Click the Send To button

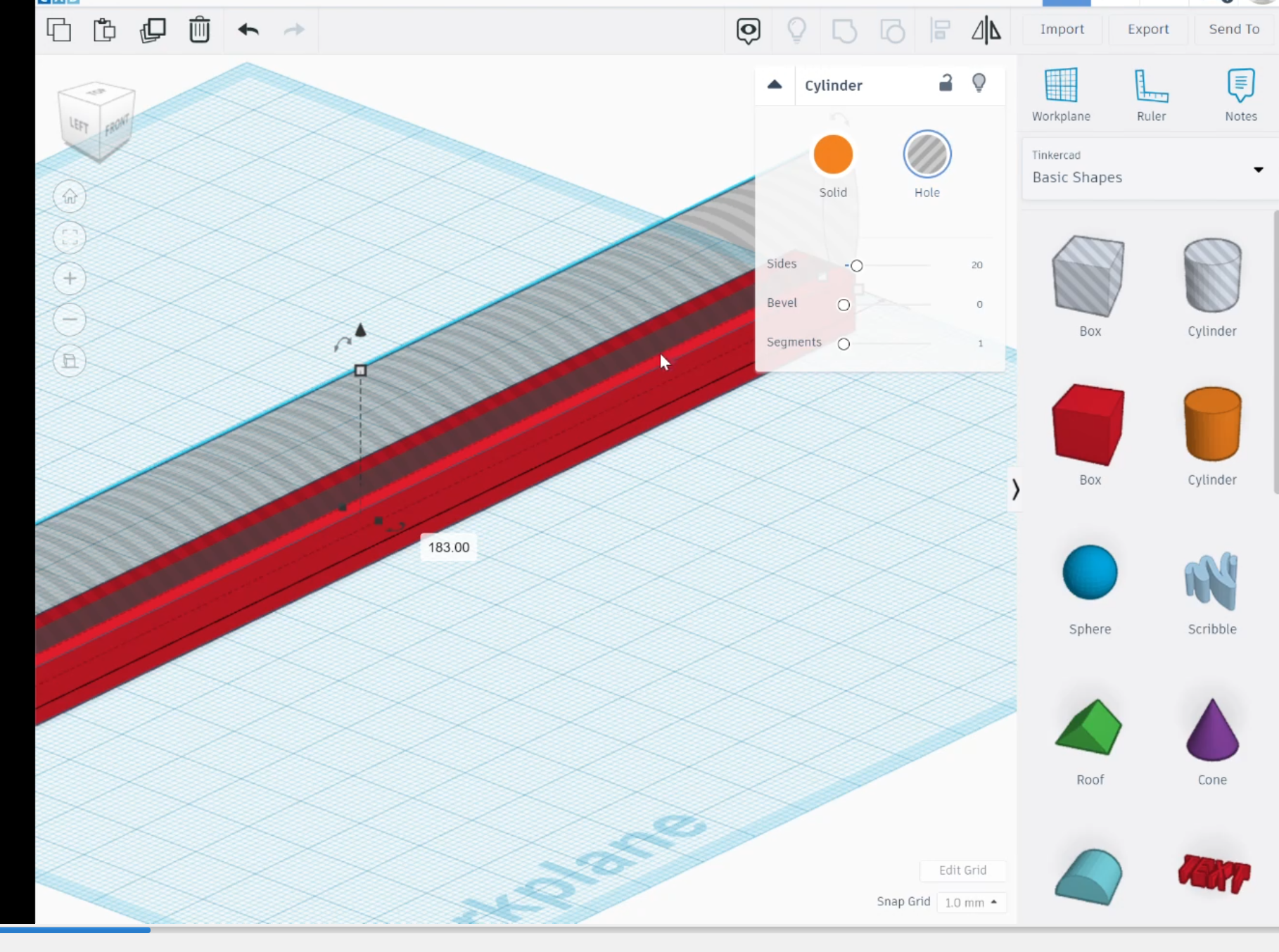coord(1234,29)
